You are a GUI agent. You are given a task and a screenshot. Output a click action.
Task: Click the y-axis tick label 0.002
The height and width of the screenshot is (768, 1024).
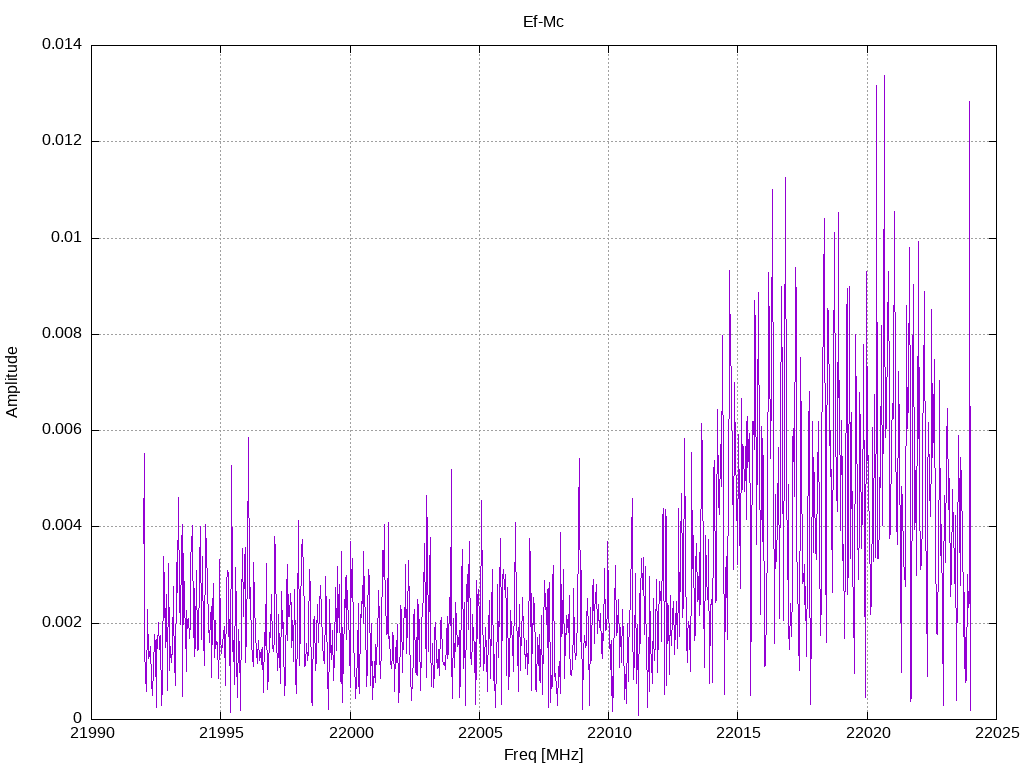[x=62, y=622]
